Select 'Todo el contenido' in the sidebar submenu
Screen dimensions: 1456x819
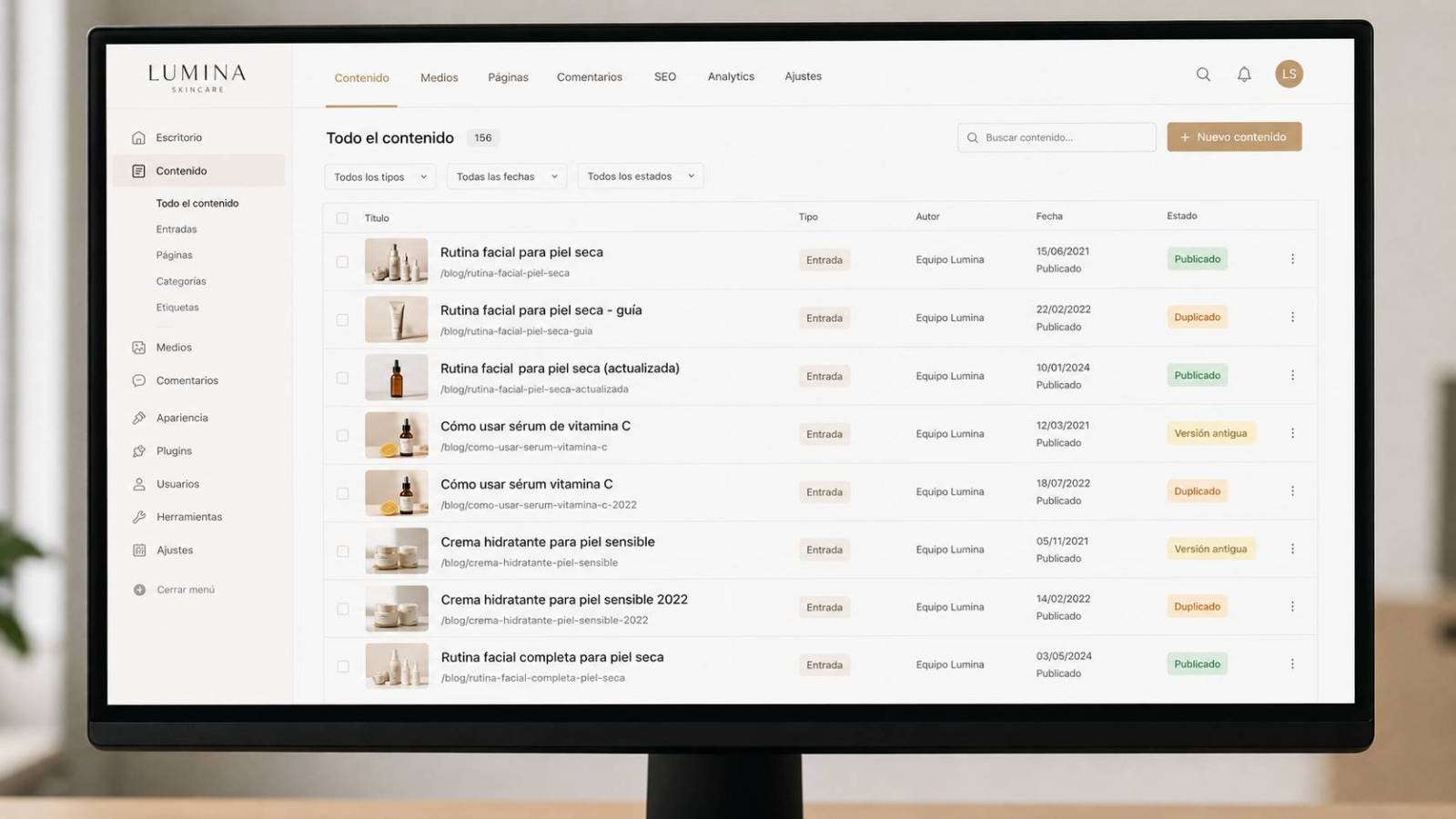click(x=197, y=204)
